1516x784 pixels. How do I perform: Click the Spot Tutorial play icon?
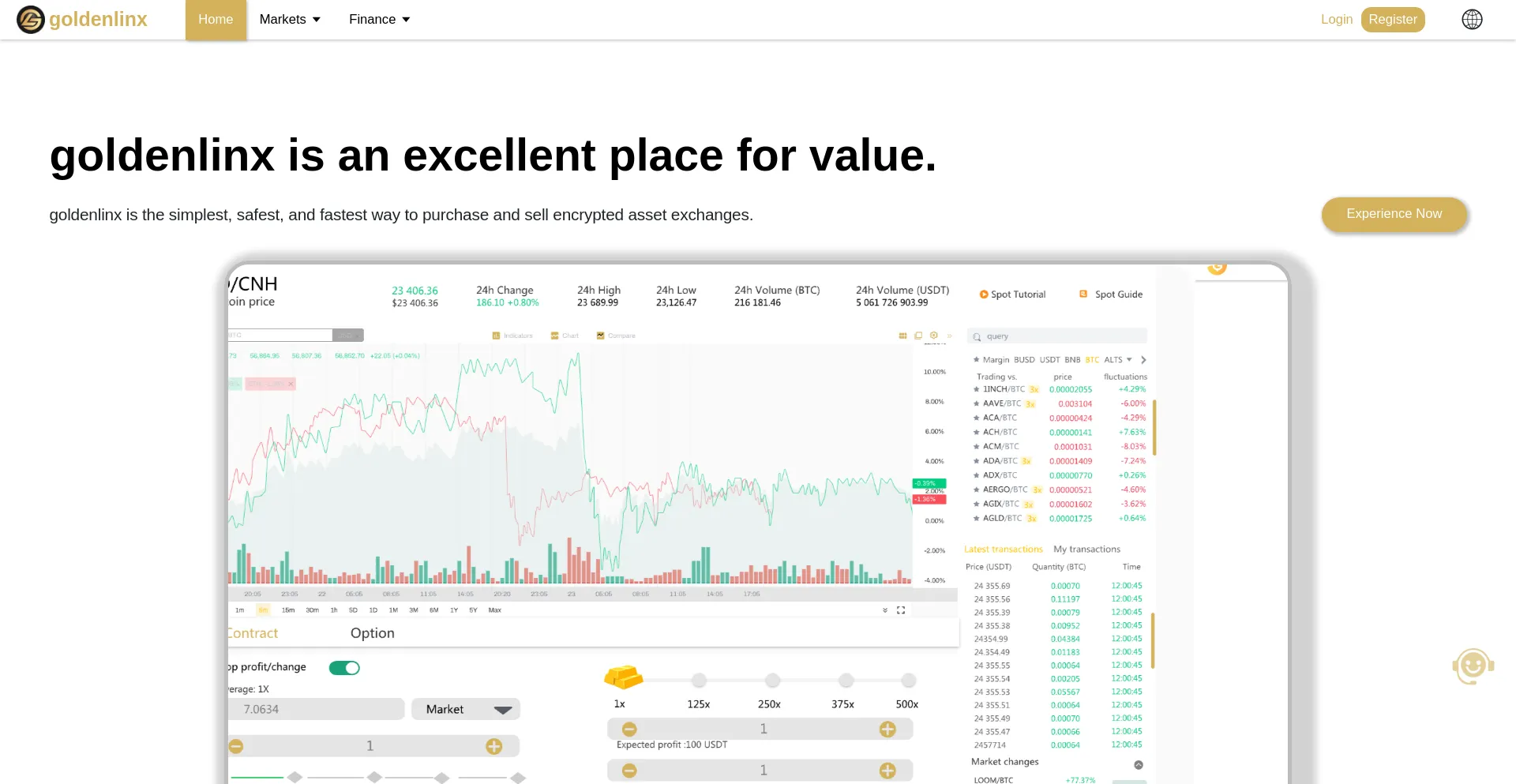tap(984, 294)
